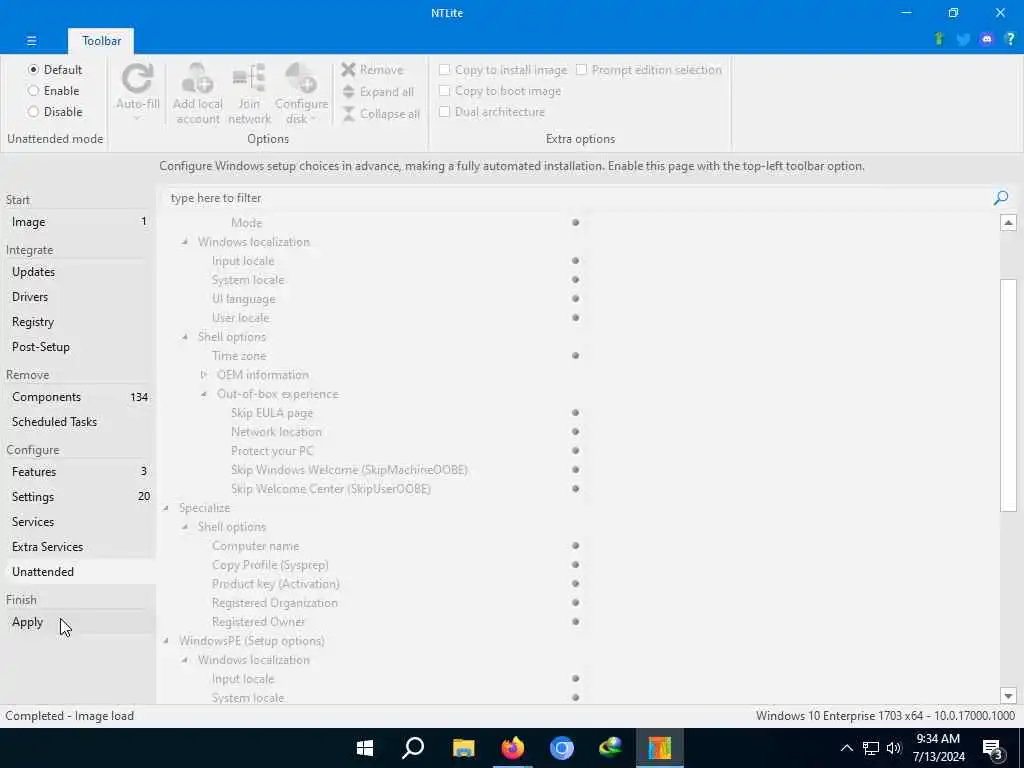
Task: Open the taskbar clock
Action: [938, 748]
